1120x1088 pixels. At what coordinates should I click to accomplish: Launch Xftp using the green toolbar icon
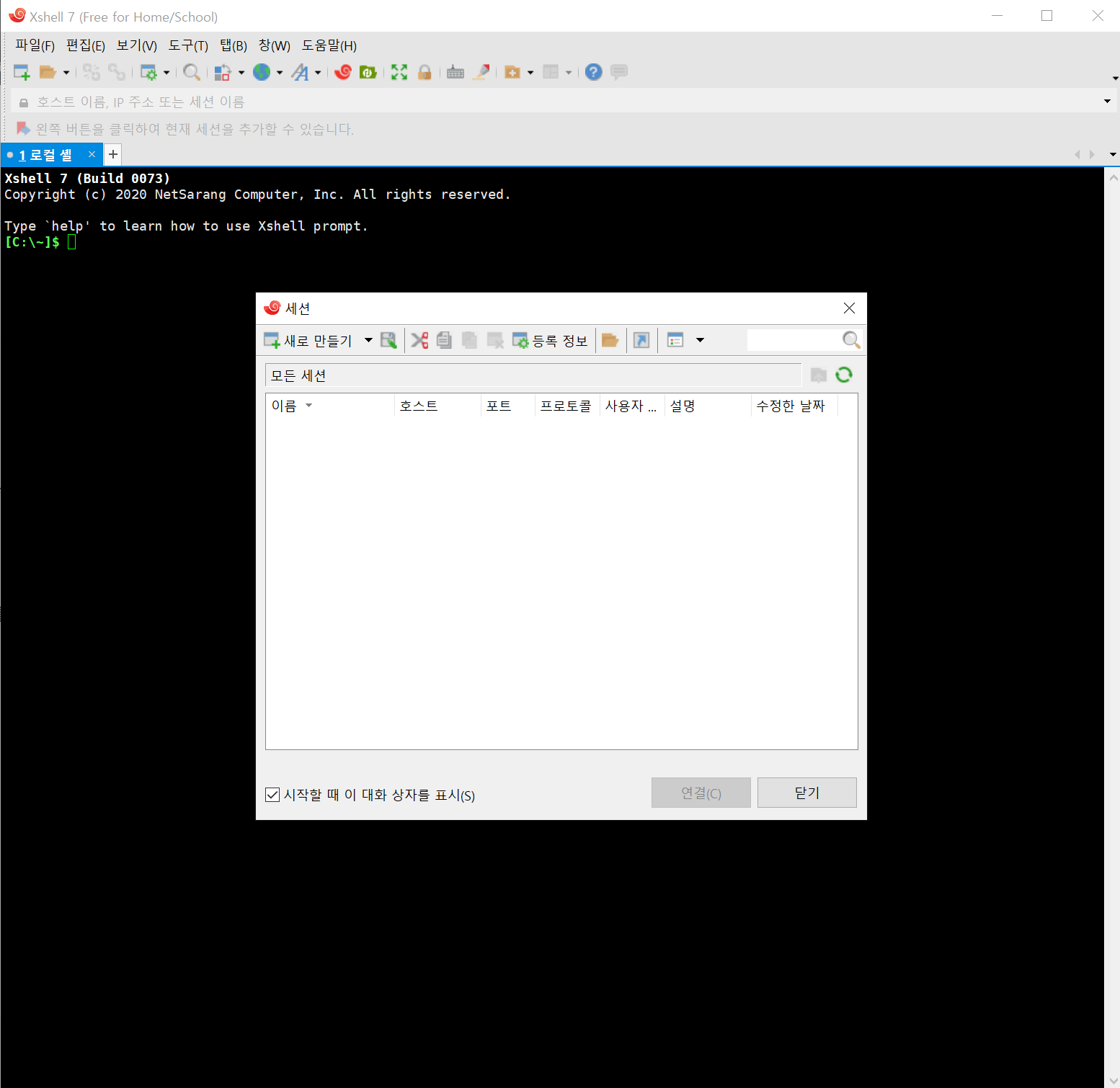[x=368, y=72]
